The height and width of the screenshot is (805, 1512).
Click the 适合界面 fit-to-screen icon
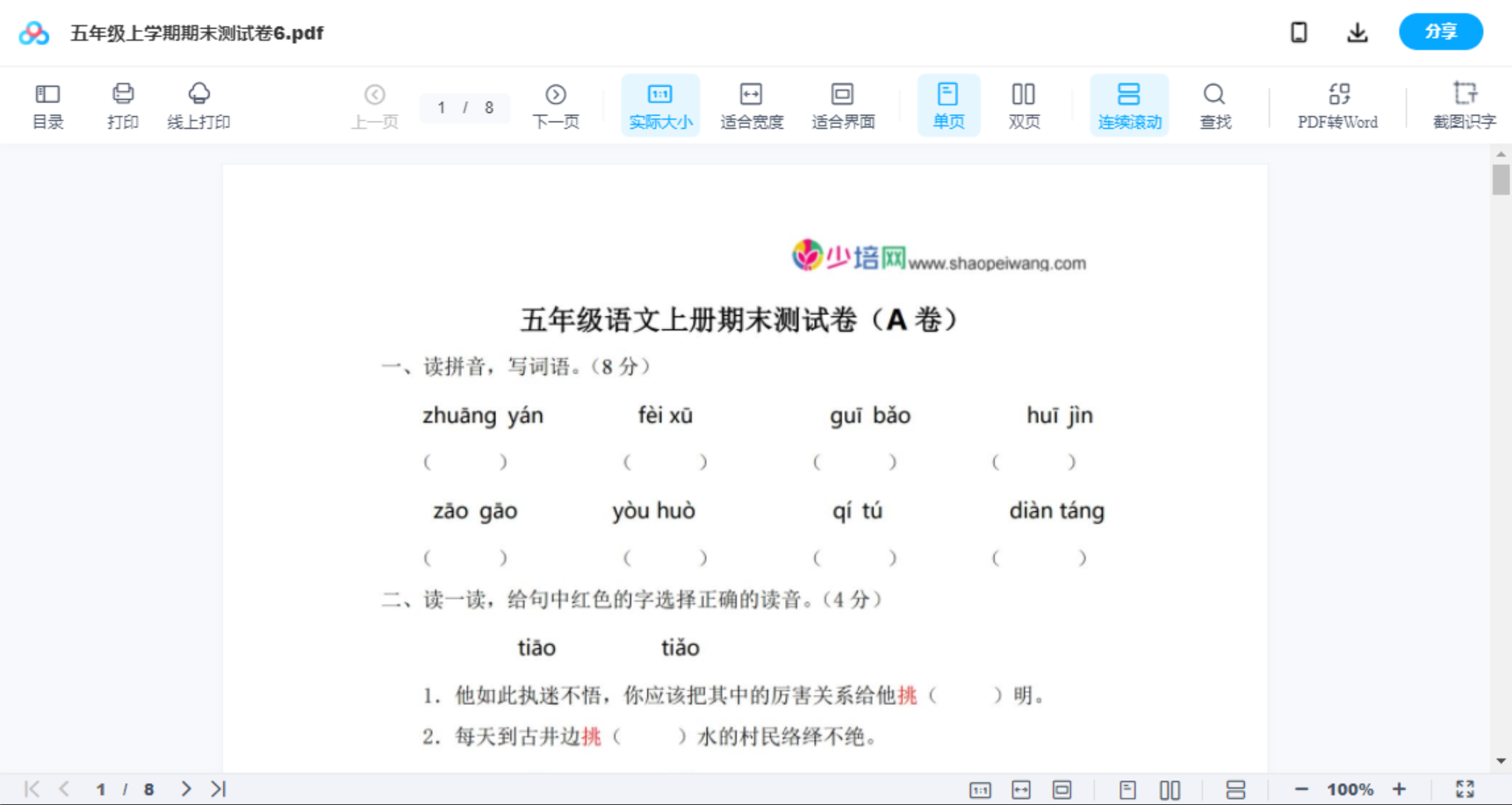pos(843,104)
